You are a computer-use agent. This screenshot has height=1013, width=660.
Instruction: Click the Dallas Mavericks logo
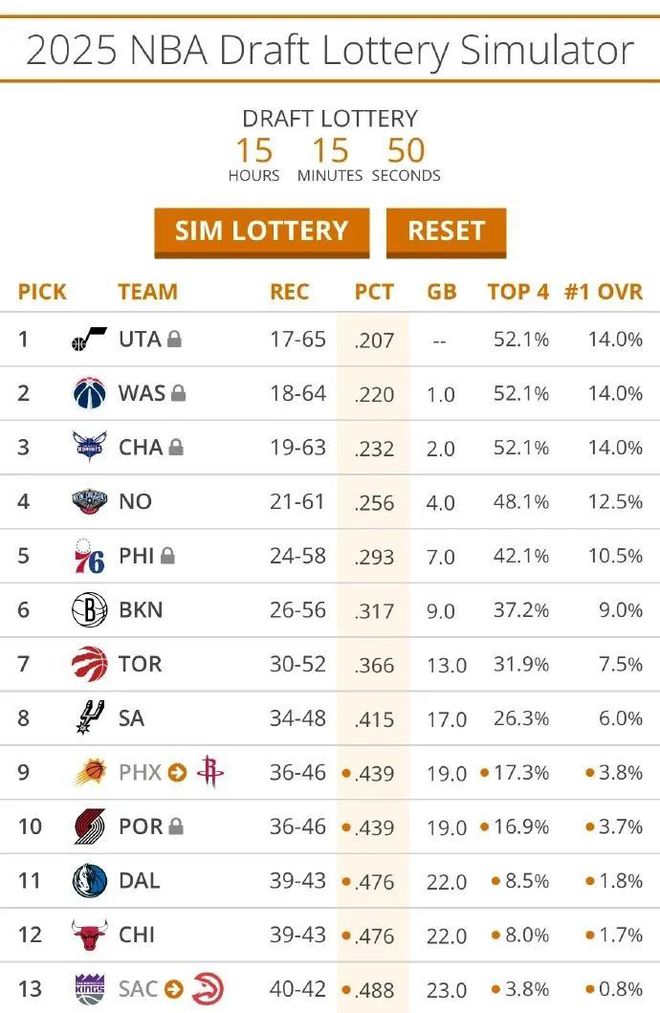click(x=89, y=881)
